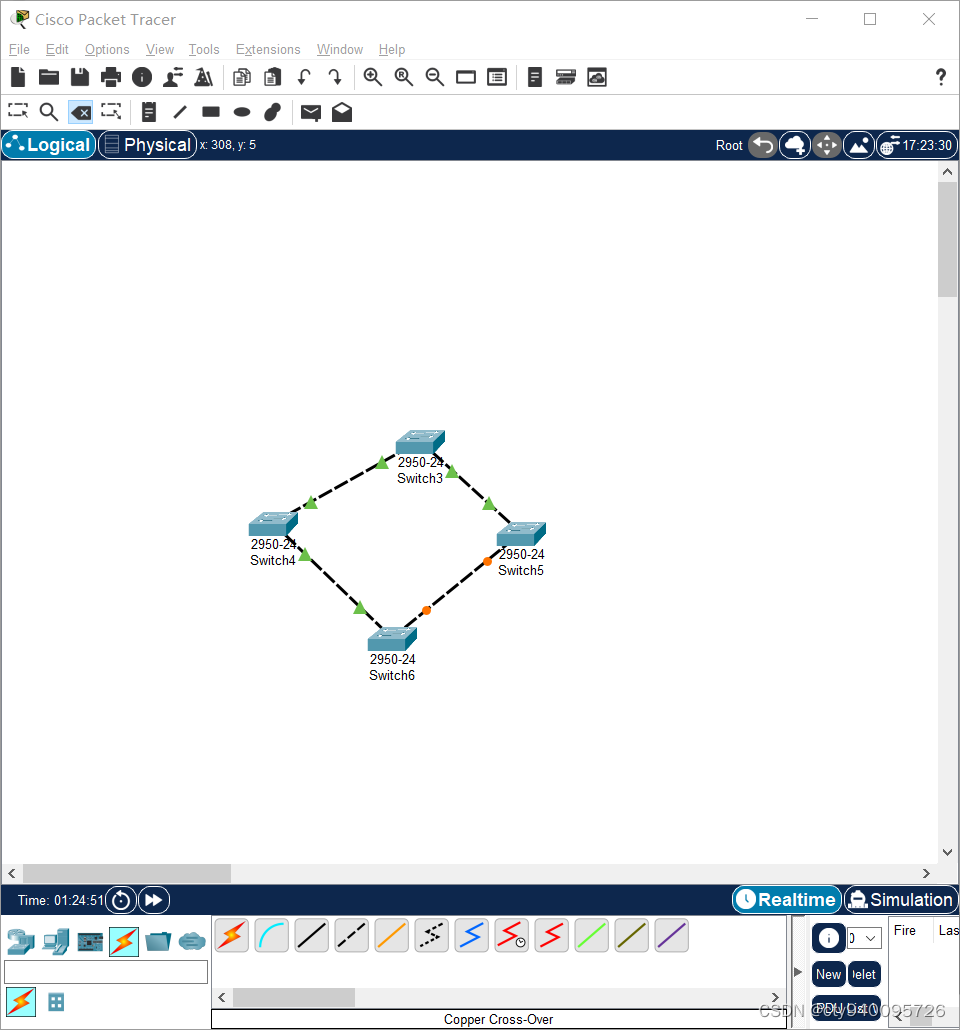Switch to Realtime mode
This screenshot has width=960, height=1030.
click(x=787, y=899)
